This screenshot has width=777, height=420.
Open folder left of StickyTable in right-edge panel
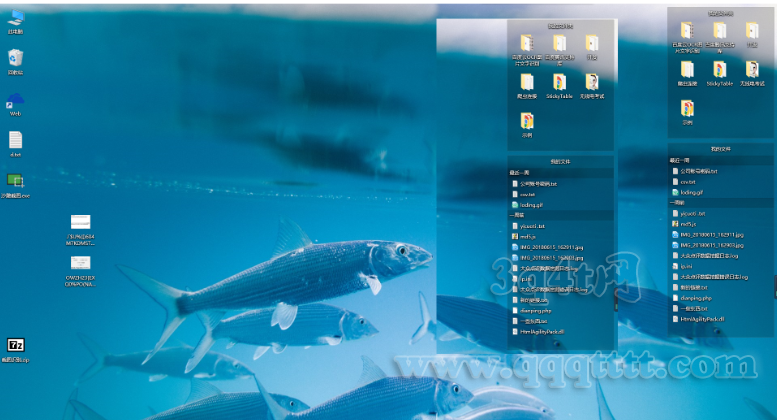[687, 74]
